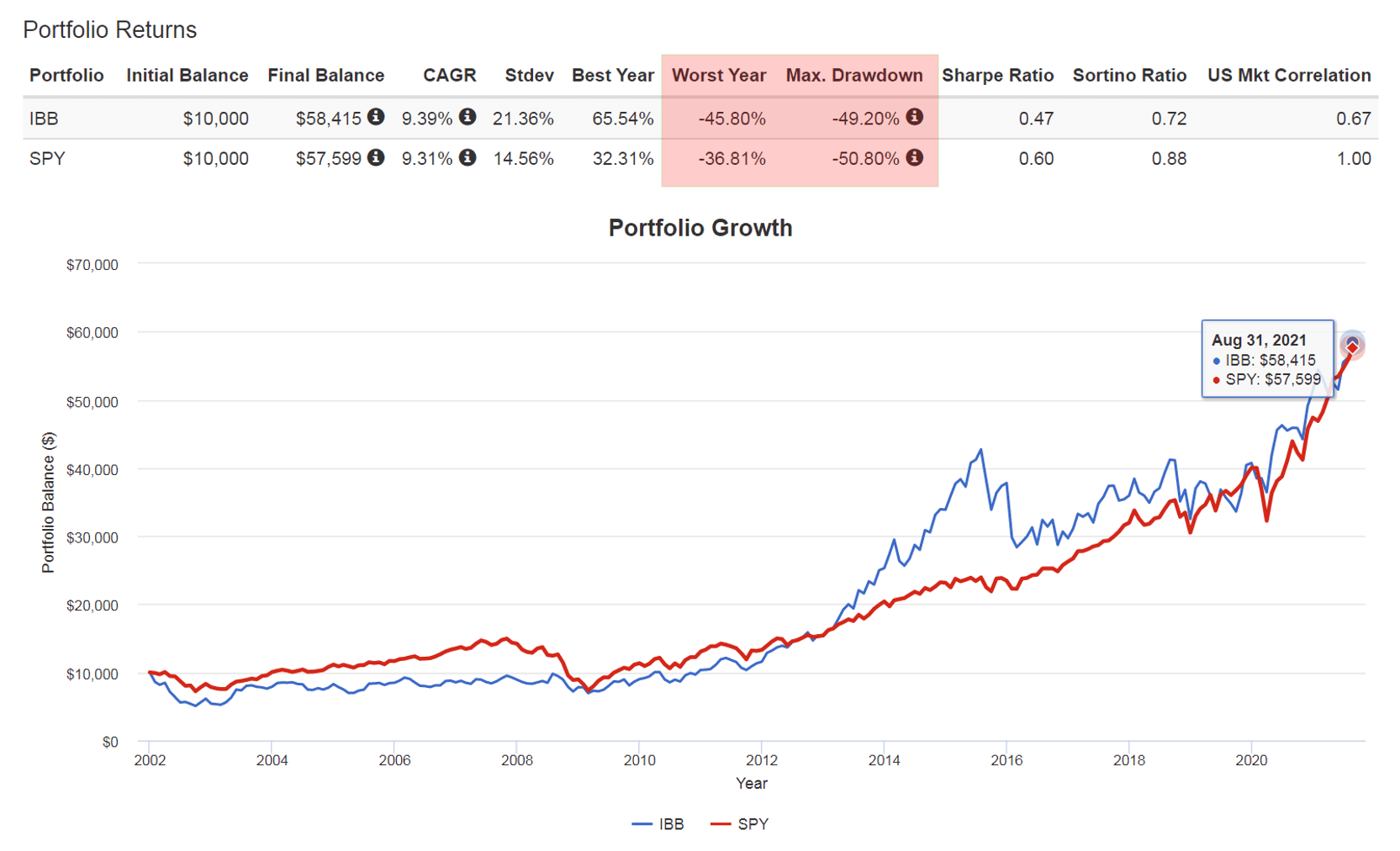Click SPY US market correlation 1.00
Viewport: 1400px width, 851px height.
(x=1354, y=159)
